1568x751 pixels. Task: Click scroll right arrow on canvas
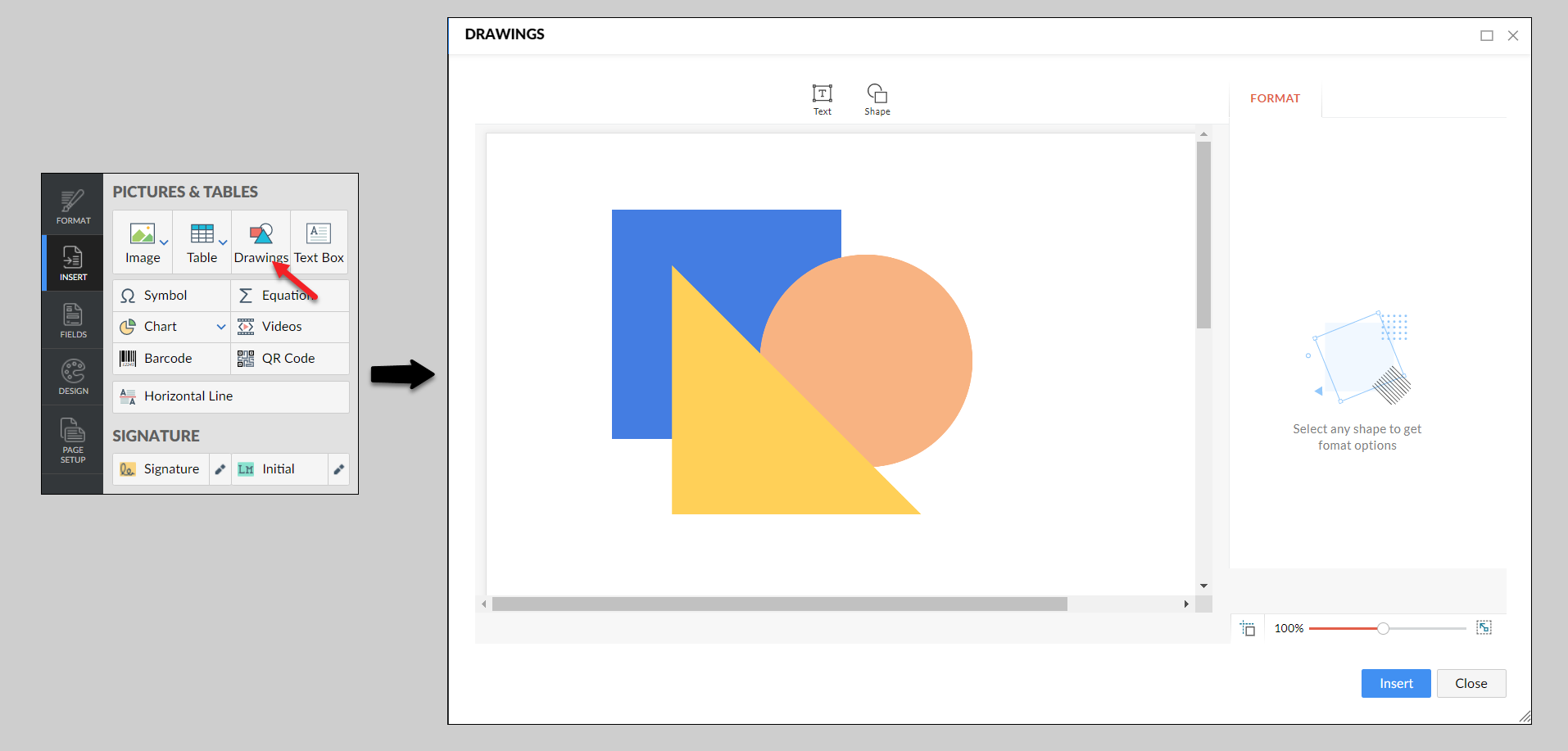[1186, 604]
